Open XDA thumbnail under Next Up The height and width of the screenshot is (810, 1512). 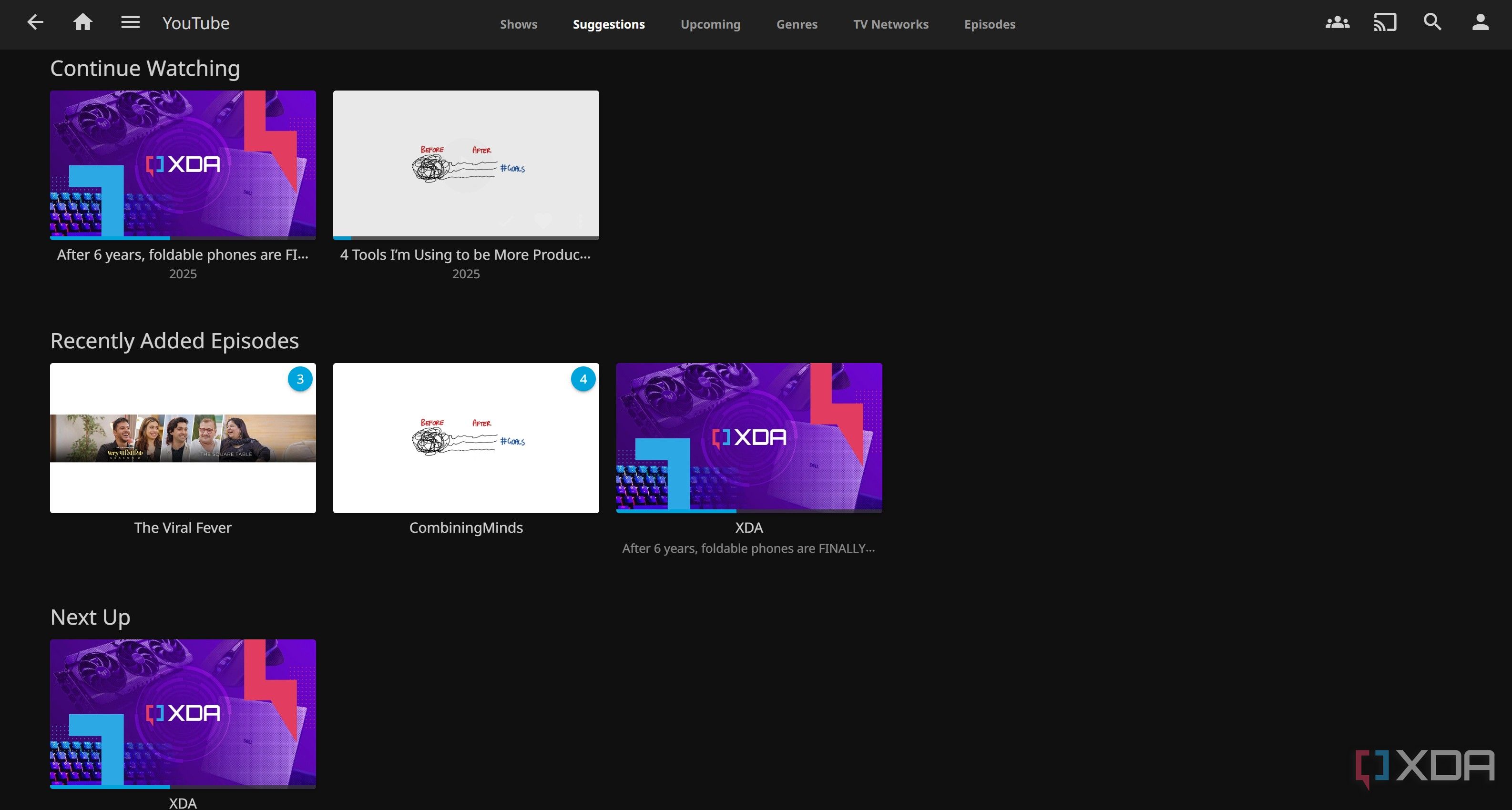tap(183, 713)
